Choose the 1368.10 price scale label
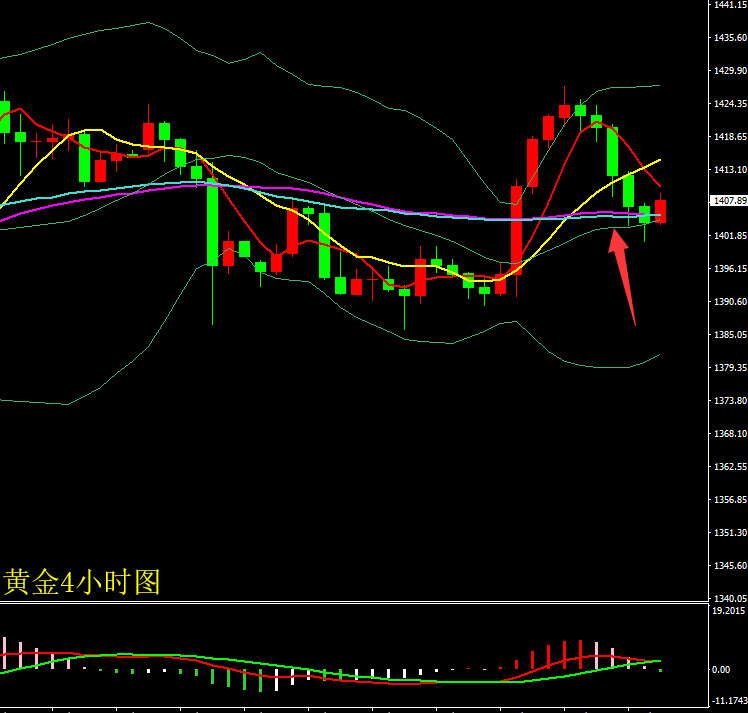Screen dimensions: 748x713 pyautogui.click(x=730, y=434)
